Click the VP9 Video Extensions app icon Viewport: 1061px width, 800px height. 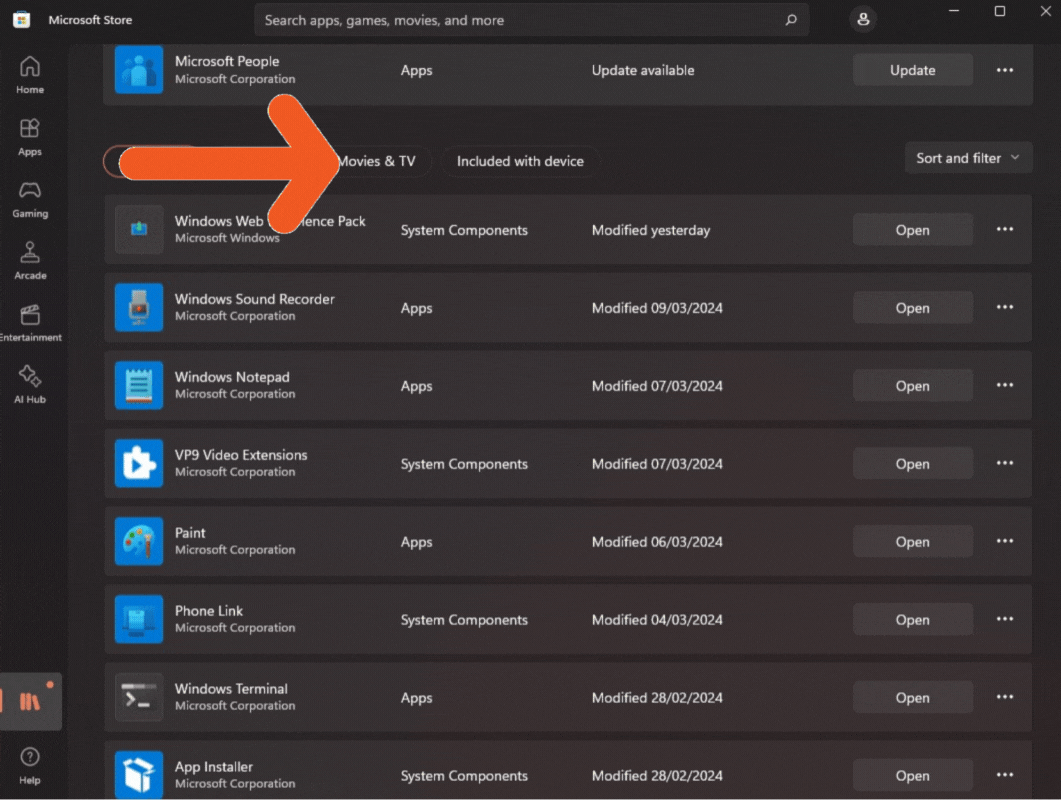pos(138,464)
